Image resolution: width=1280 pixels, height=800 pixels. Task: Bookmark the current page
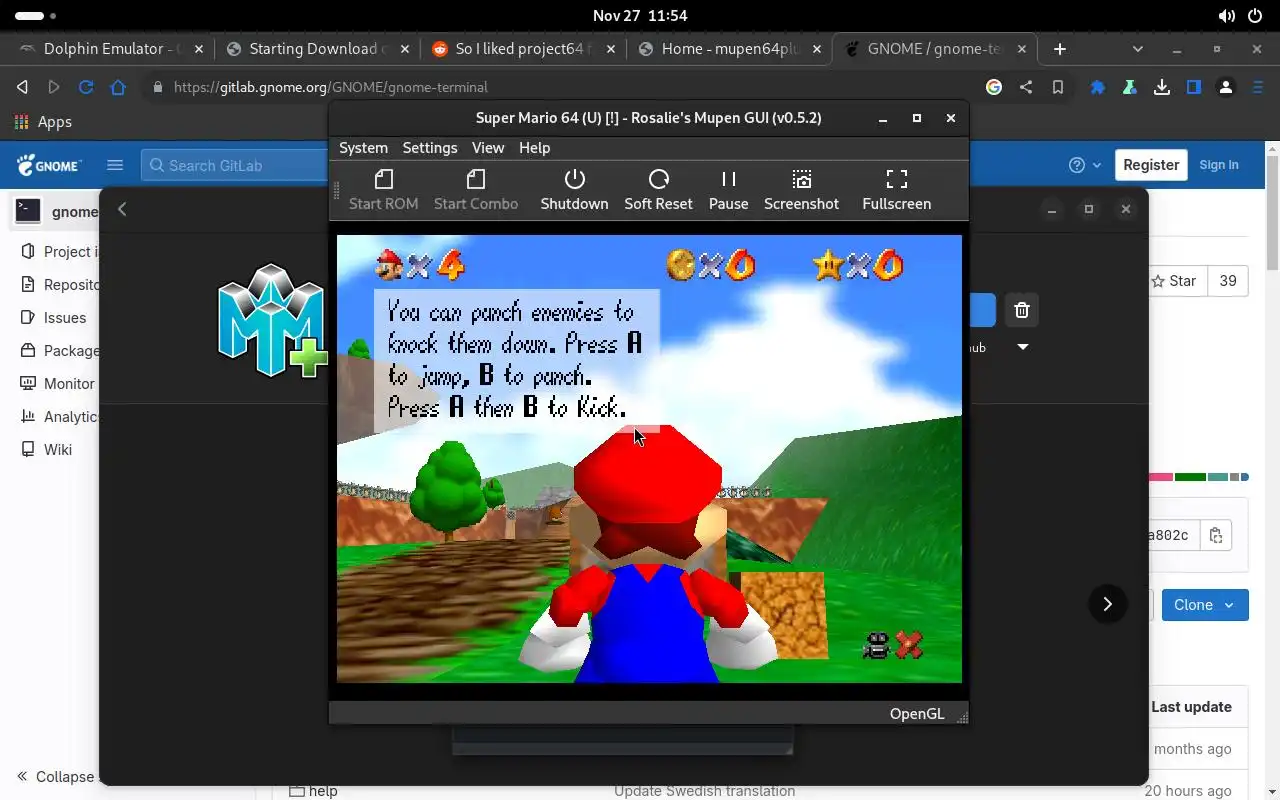(x=1057, y=87)
